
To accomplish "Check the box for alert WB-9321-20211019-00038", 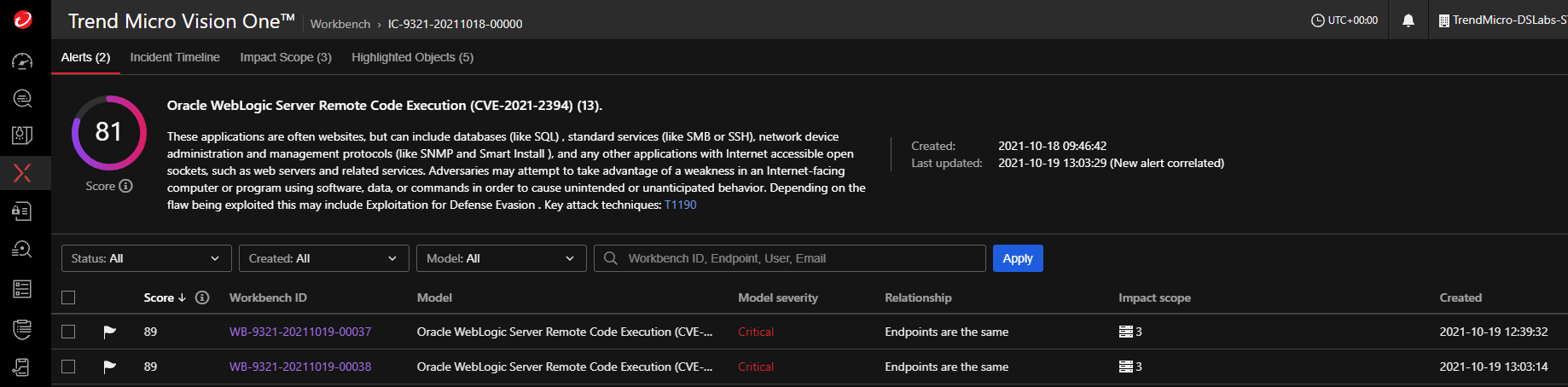I will click(69, 367).
